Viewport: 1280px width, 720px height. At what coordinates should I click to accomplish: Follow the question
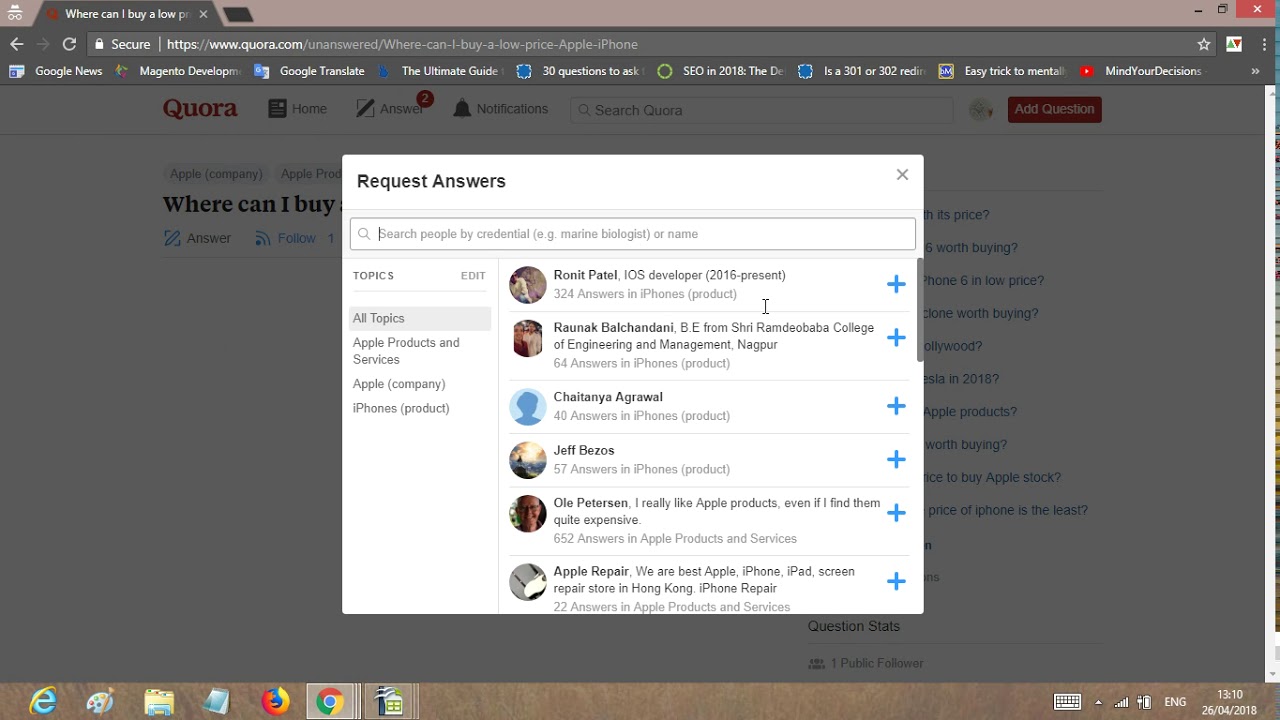pyautogui.click(x=286, y=238)
